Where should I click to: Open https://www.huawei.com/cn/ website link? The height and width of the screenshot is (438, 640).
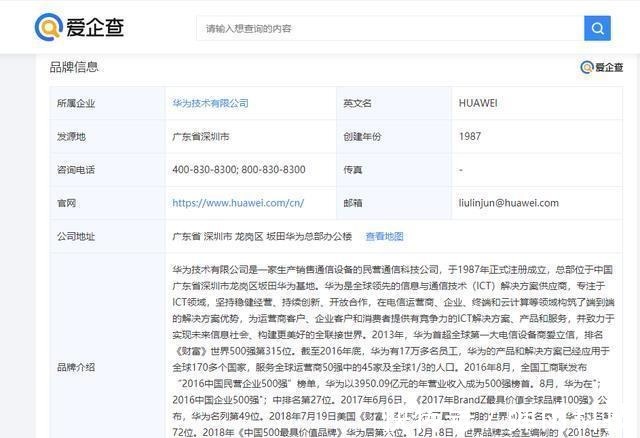pyautogui.click(x=238, y=203)
